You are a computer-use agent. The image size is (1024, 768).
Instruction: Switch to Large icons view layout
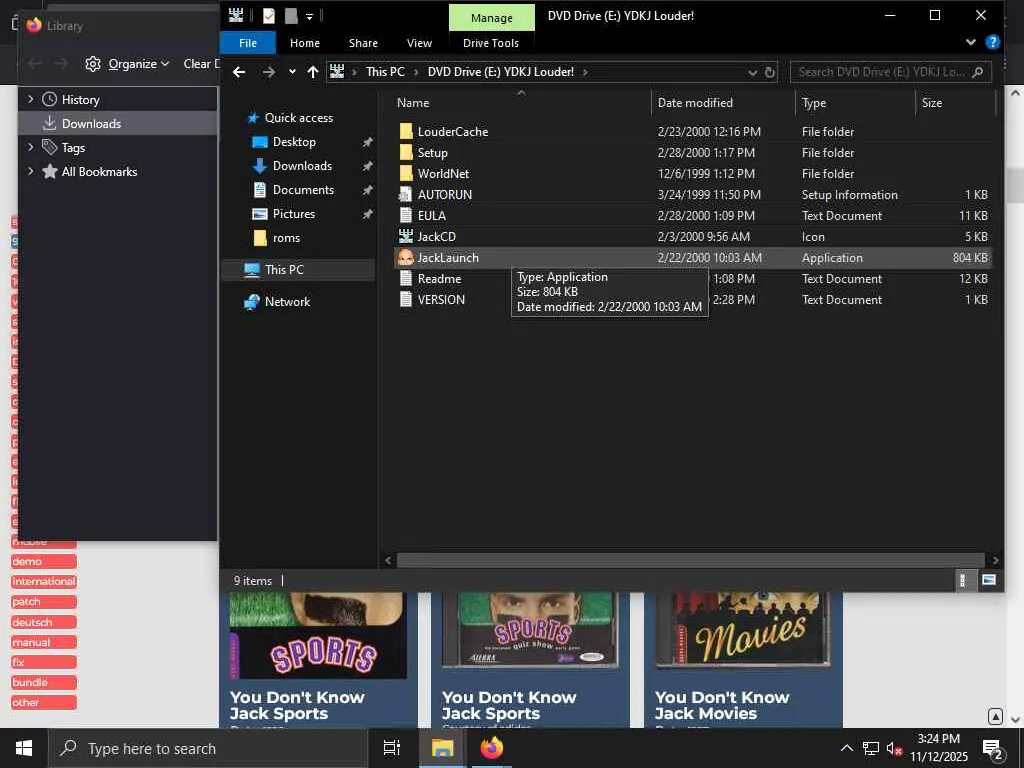pyautogui.click(x=989, y=580)
